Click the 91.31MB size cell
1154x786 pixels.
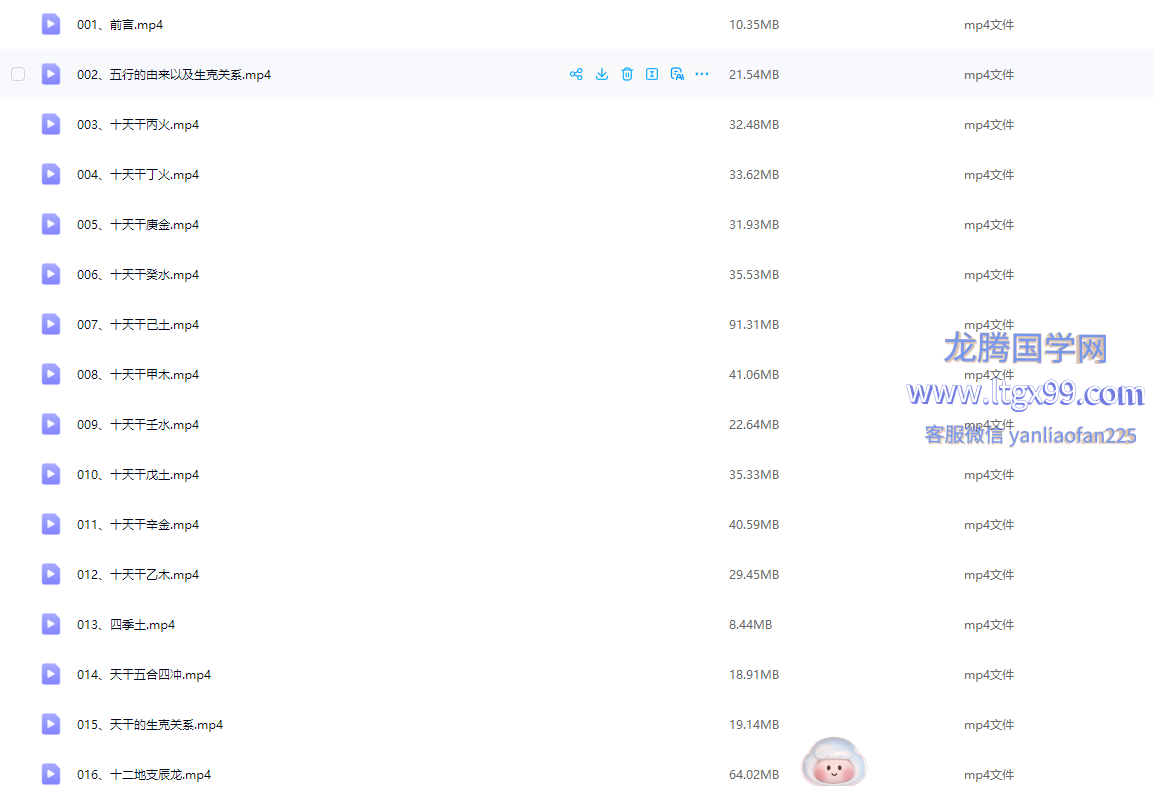(754, 324)
